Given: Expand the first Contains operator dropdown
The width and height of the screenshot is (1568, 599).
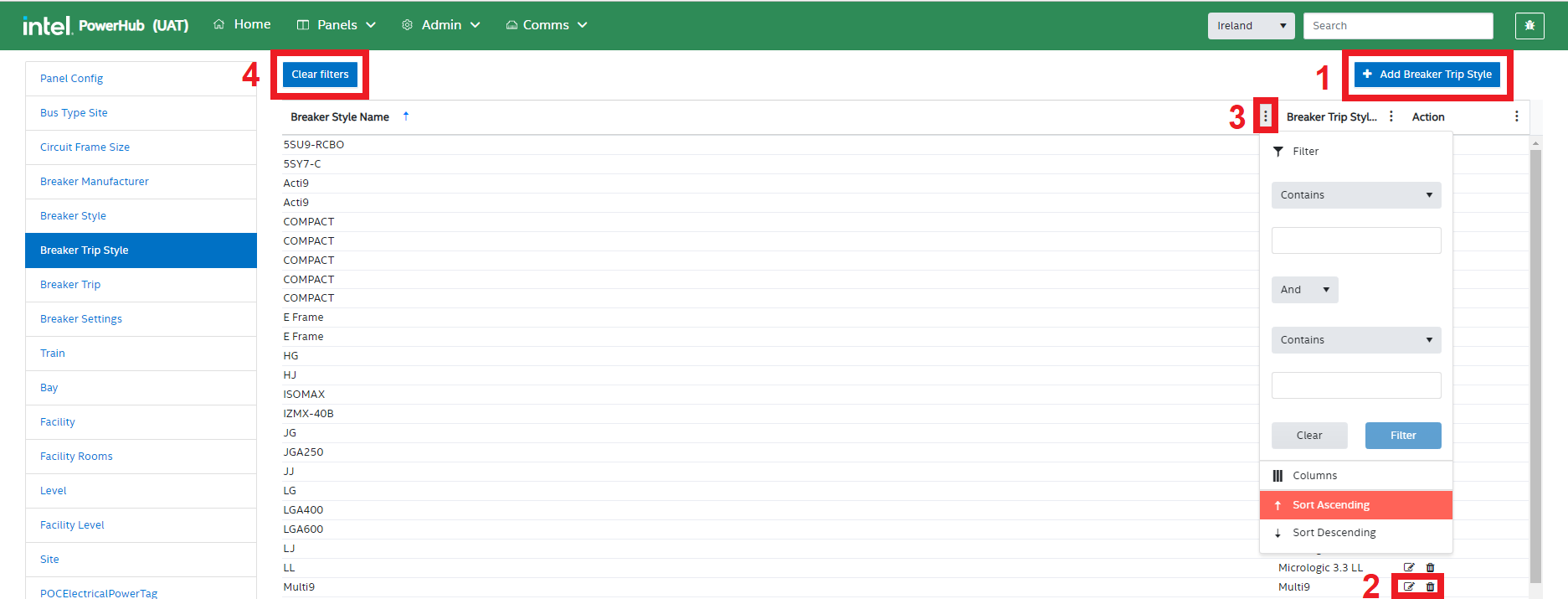Looking at the screenshot, I should pos(1355,195).
